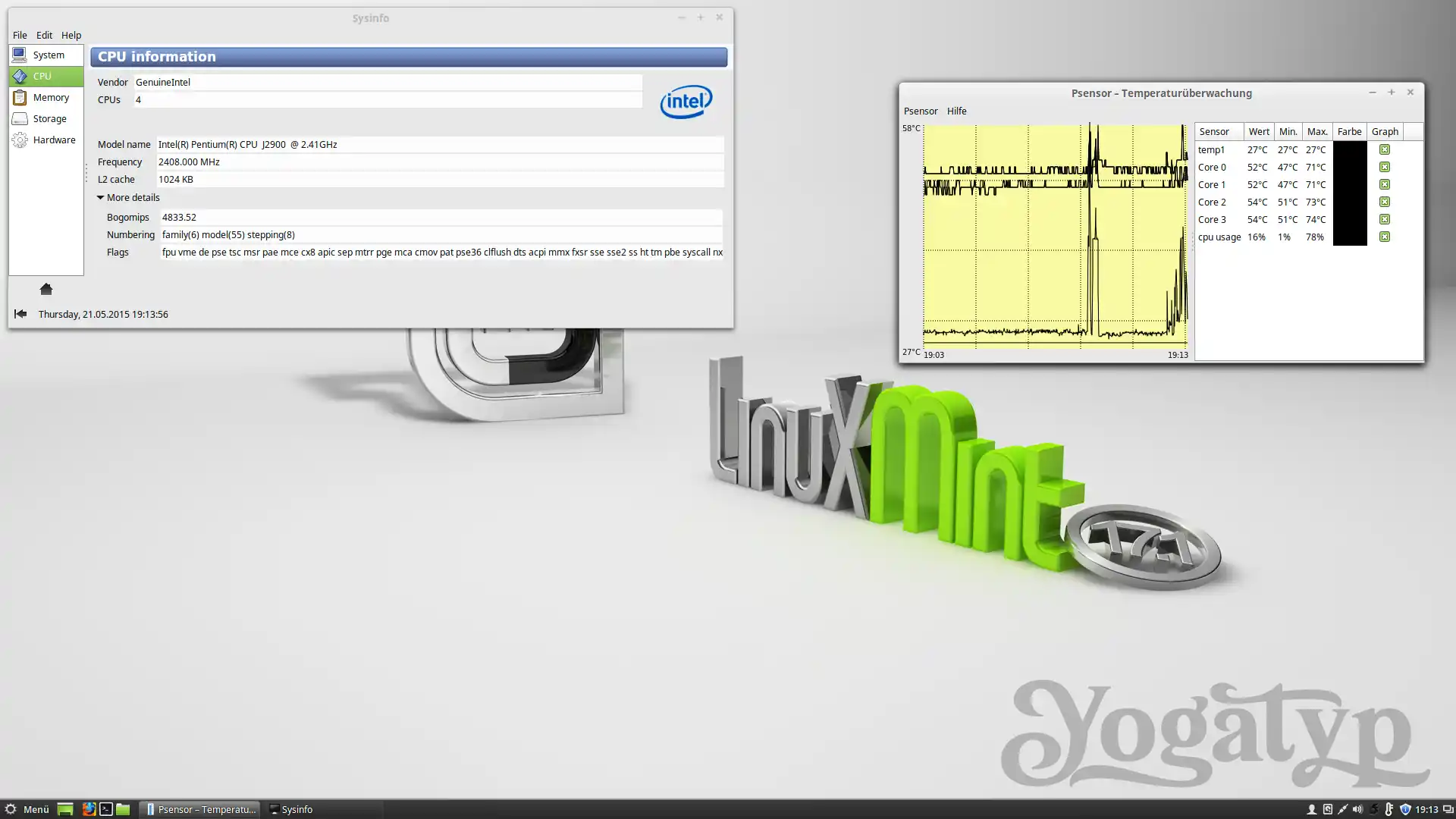Open the update manager shield icon
This screenshot has height=819, width=1456.
pos(1405,809)
